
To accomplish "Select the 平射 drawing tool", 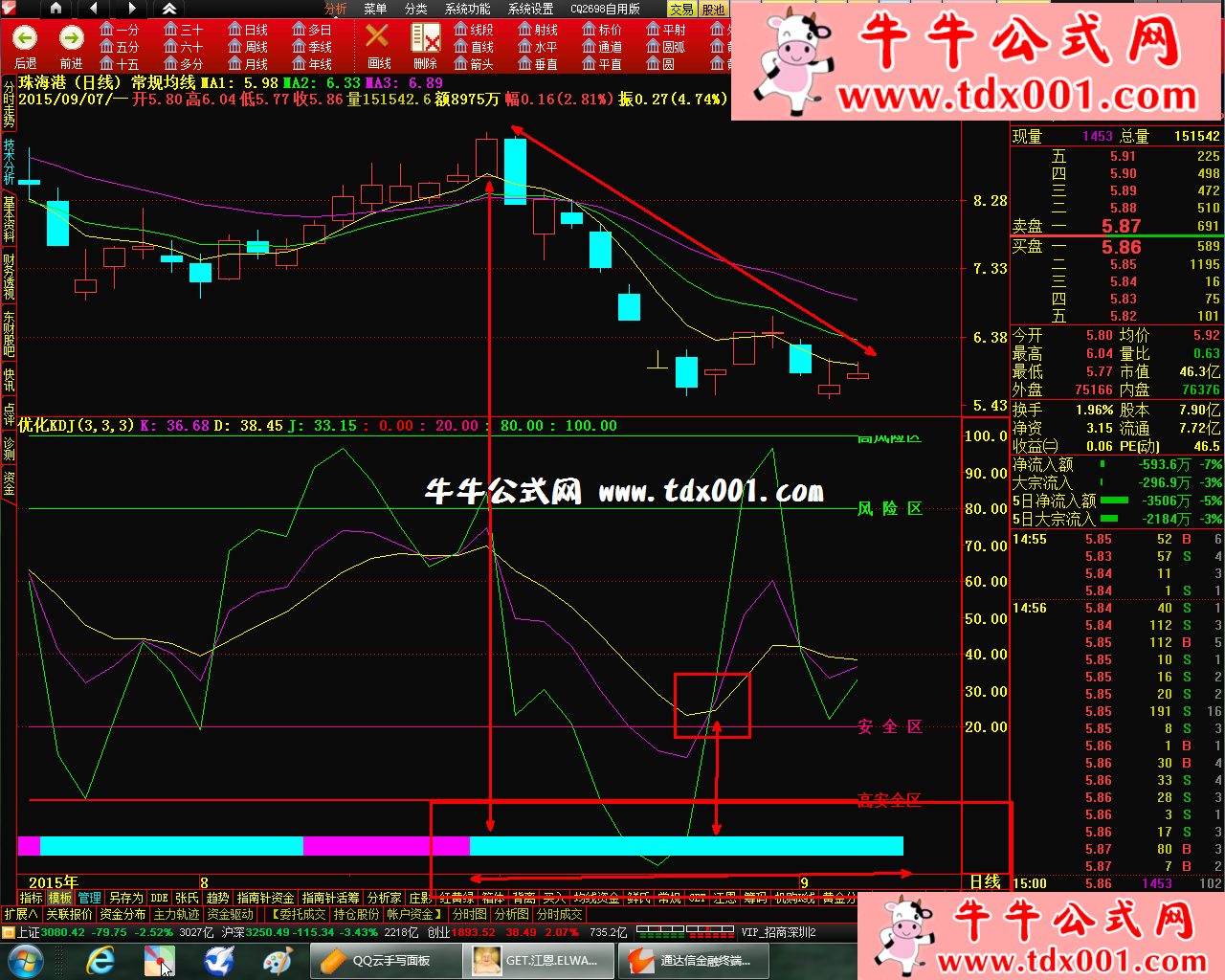I will click(666, 30).
